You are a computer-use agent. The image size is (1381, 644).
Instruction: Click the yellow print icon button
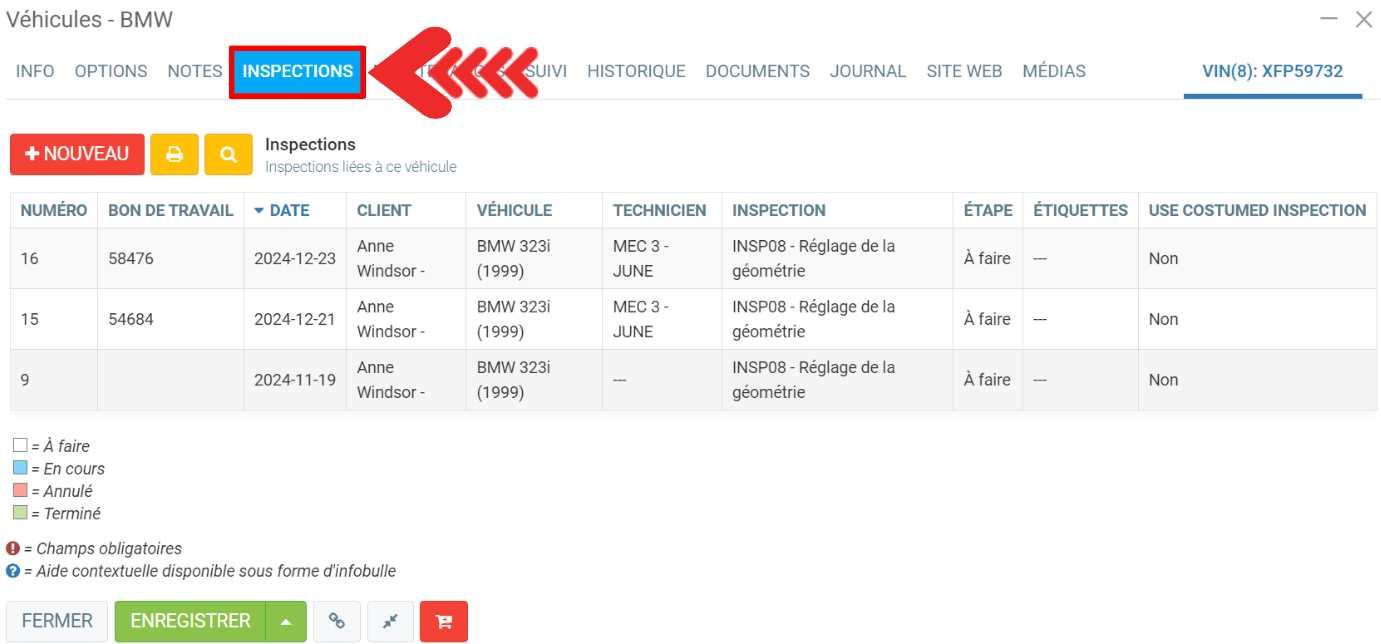point(174,155)
